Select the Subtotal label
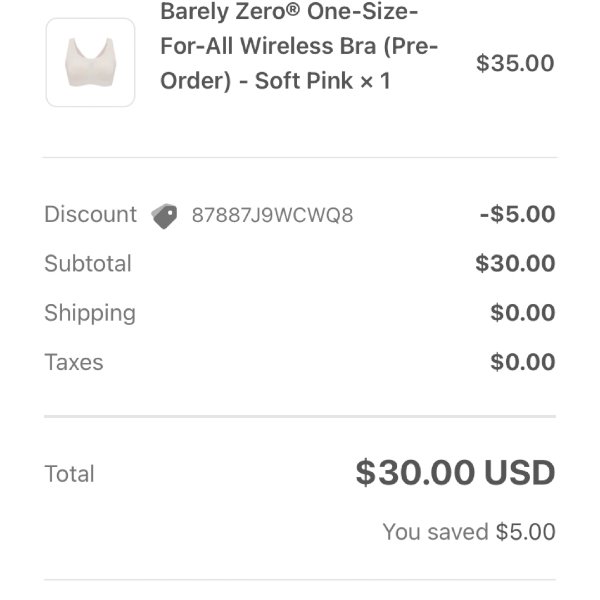The height and width of the screenshot is (600, 600). [x=88, y=263]
